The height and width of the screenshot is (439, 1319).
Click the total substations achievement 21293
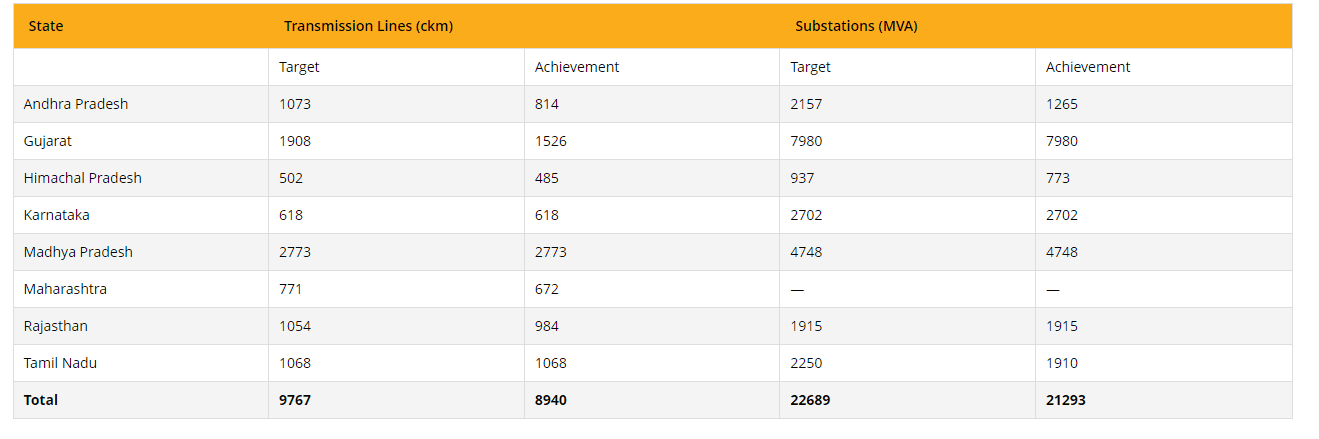1066,400
